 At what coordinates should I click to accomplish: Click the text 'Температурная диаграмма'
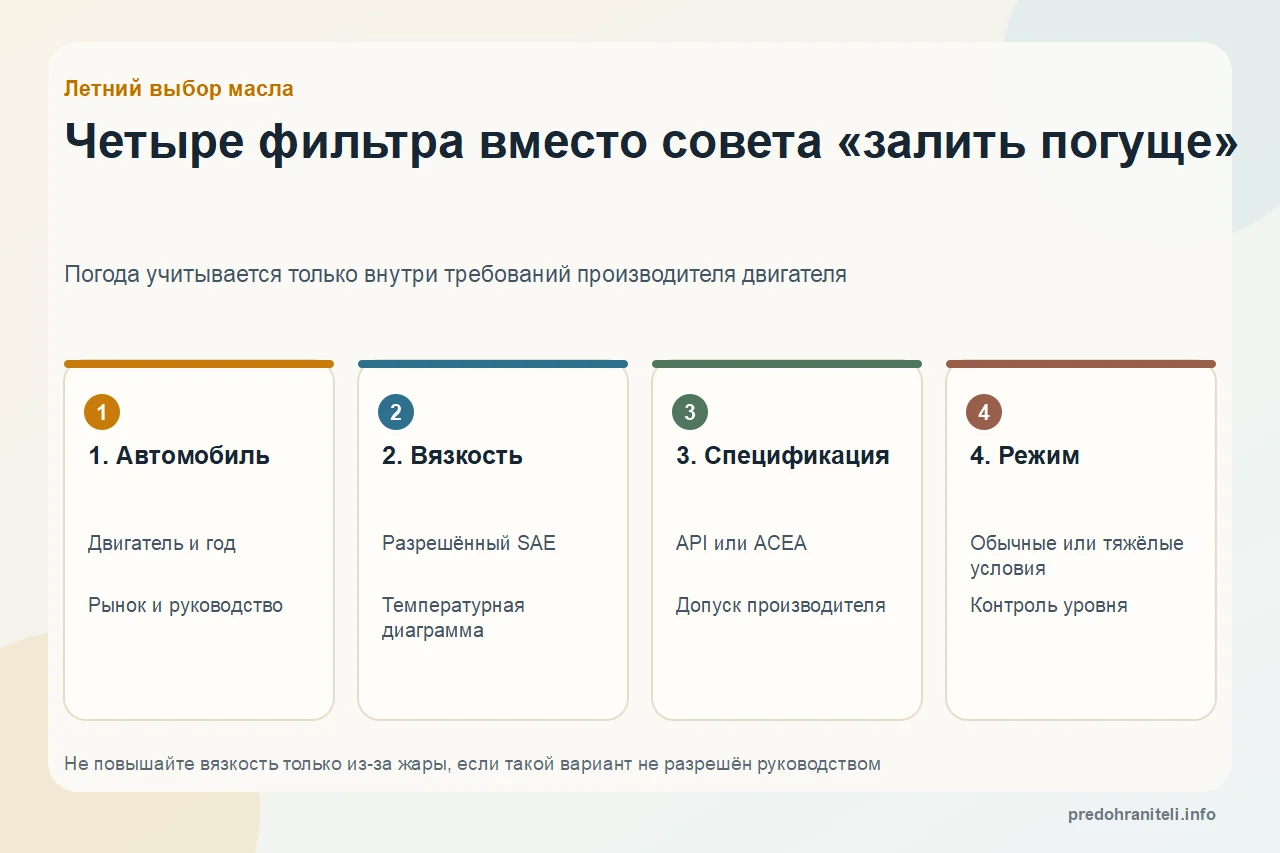[x=453, y=618]
